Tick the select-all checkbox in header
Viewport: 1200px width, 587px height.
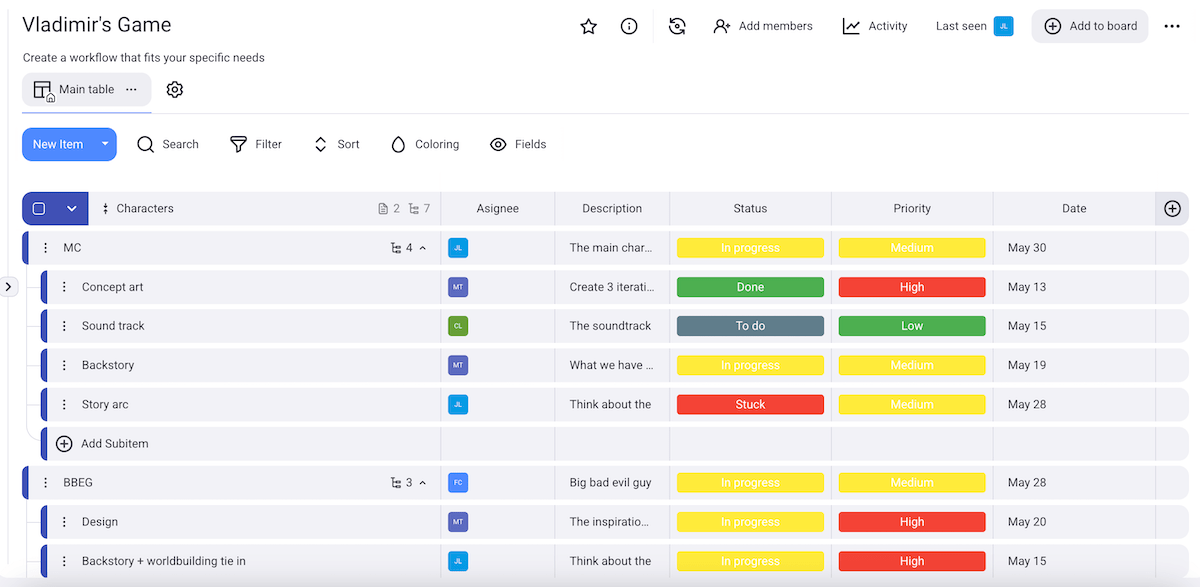39,209
